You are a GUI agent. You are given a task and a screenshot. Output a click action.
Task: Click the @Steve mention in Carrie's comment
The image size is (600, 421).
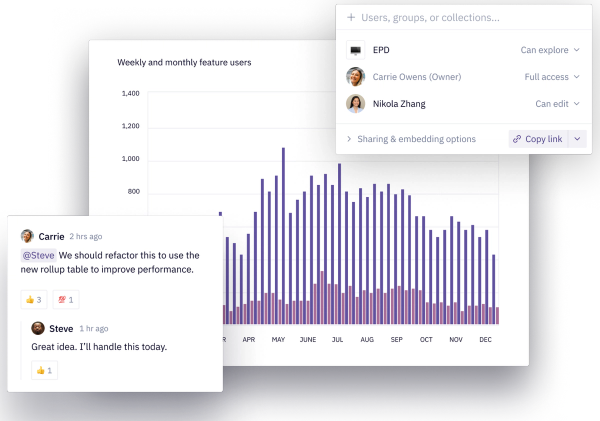coord(38,255)
